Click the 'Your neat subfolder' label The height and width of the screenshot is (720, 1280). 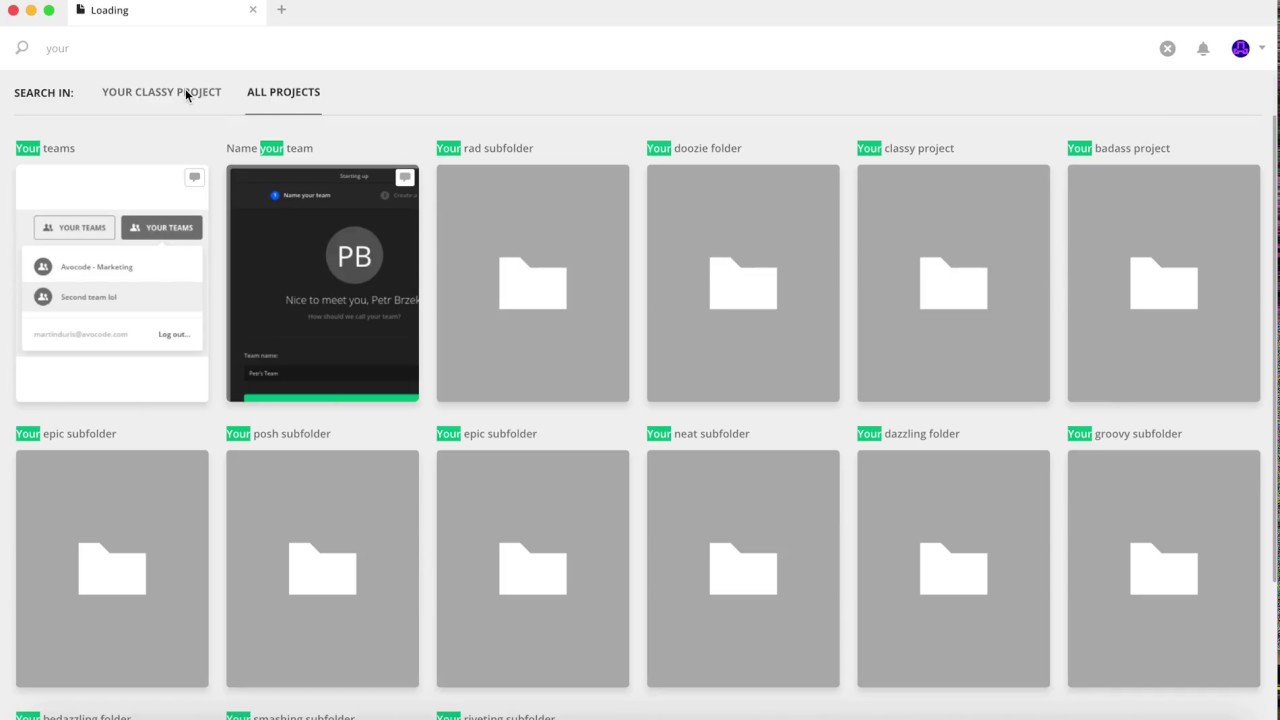pos(698,434)
